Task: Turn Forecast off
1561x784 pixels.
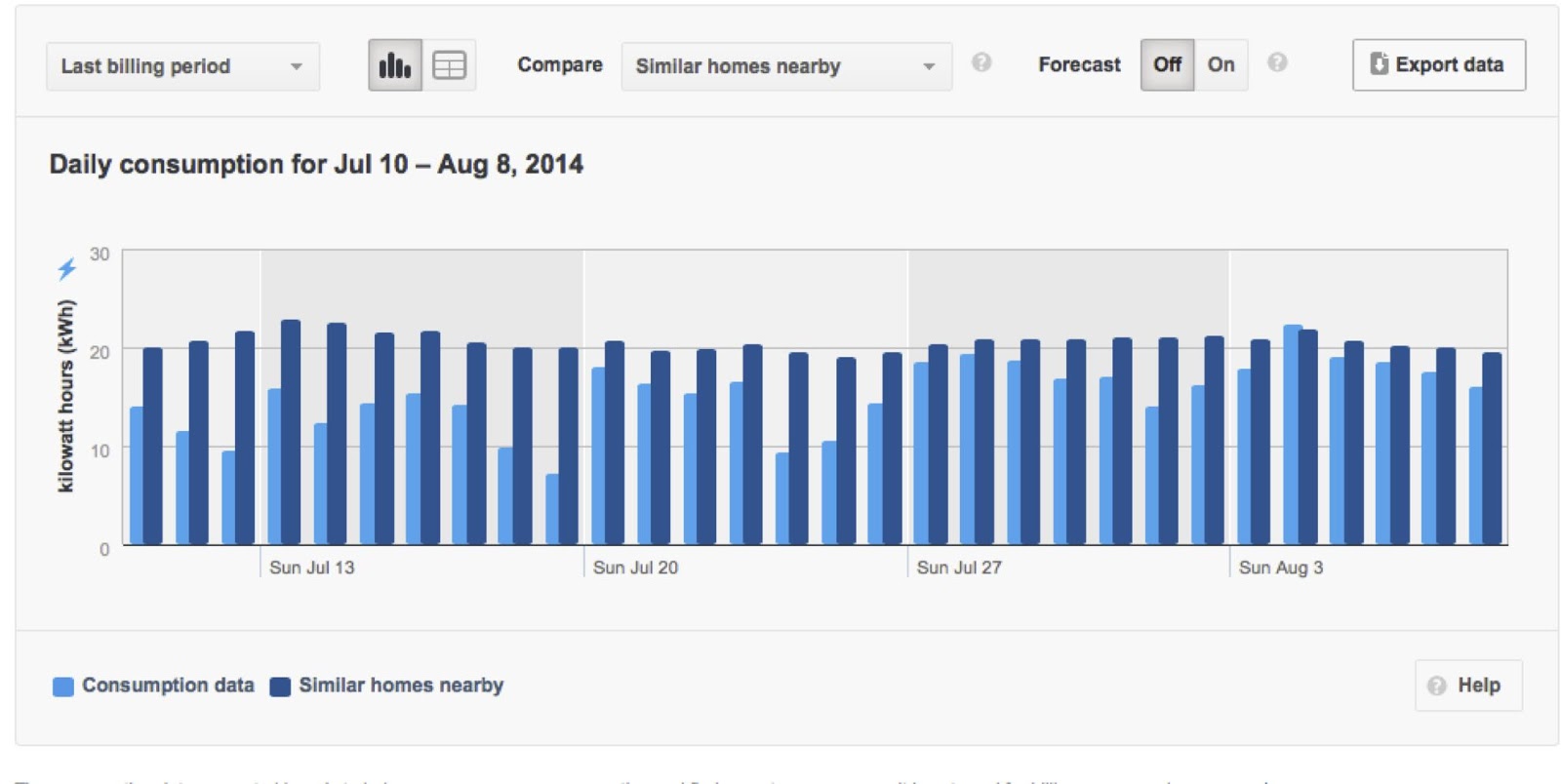Action: pyautogui.click(x=1167, y=65)
